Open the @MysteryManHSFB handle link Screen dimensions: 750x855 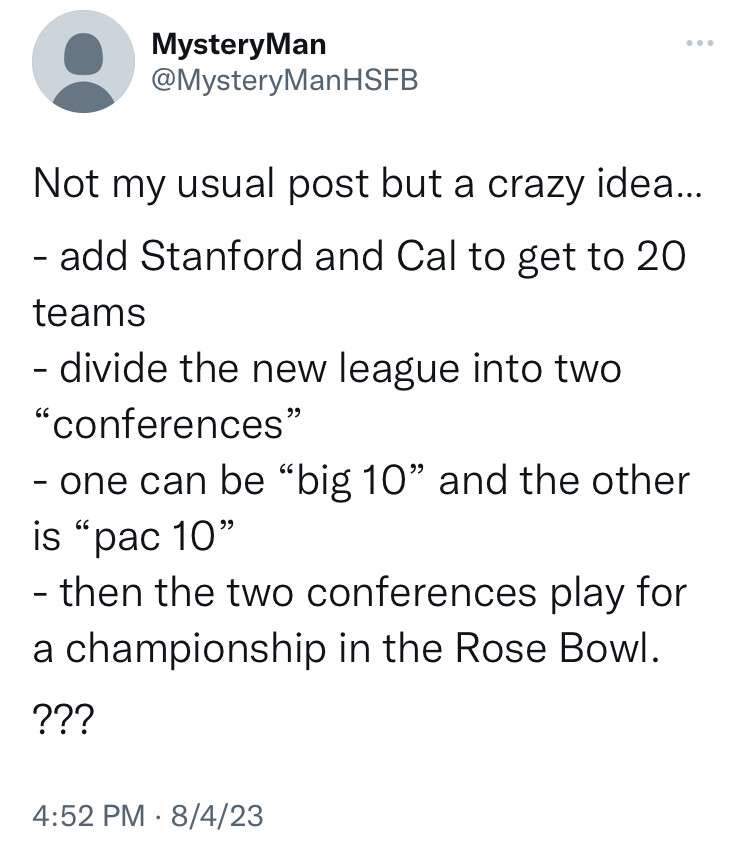pos(285,80)
